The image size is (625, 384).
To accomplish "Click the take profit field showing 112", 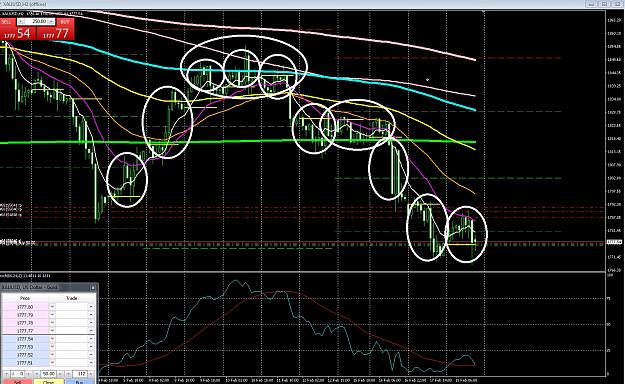I will 80,374.
